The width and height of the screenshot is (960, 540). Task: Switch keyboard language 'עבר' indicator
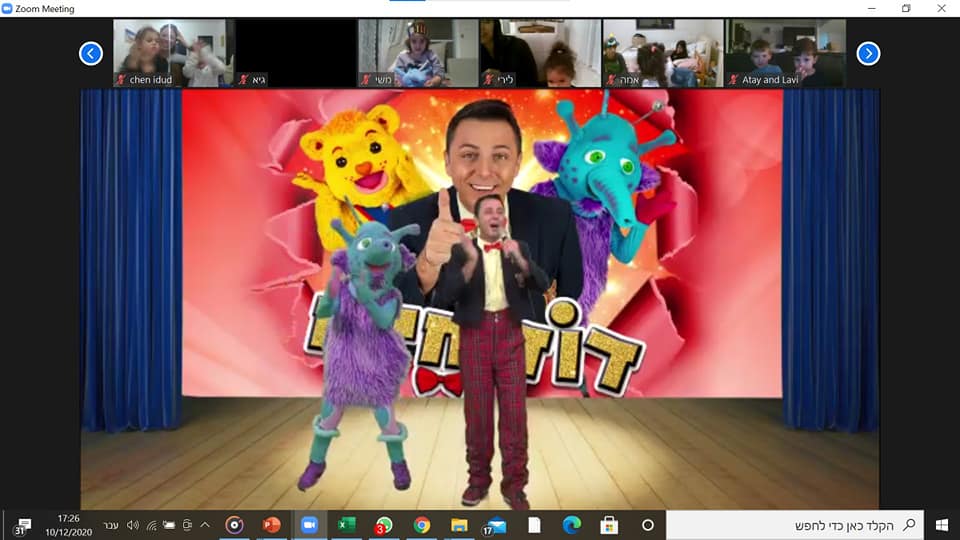tap(111, 526)
